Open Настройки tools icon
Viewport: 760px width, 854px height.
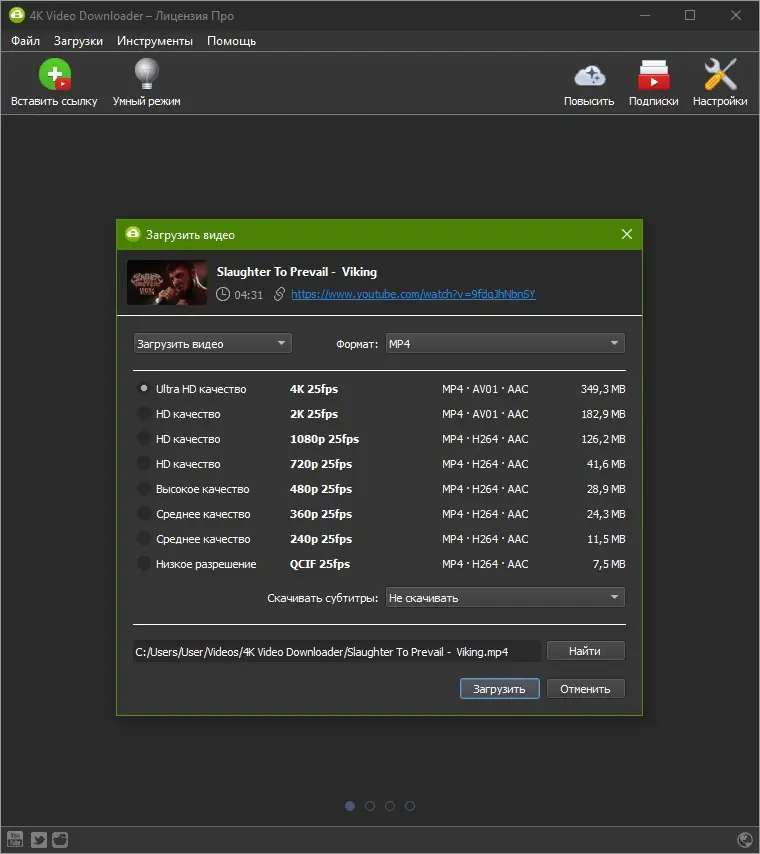(720, 75)
